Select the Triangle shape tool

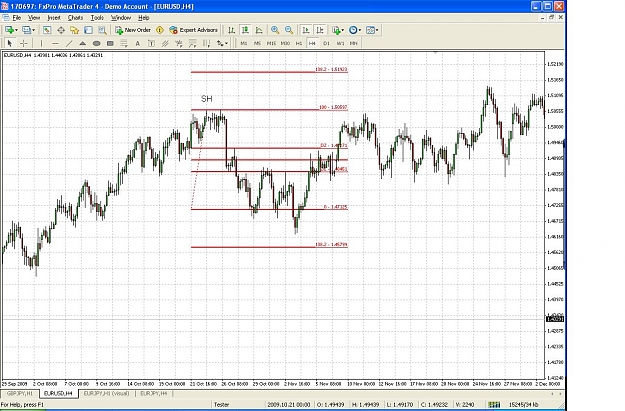click(83, 43)
